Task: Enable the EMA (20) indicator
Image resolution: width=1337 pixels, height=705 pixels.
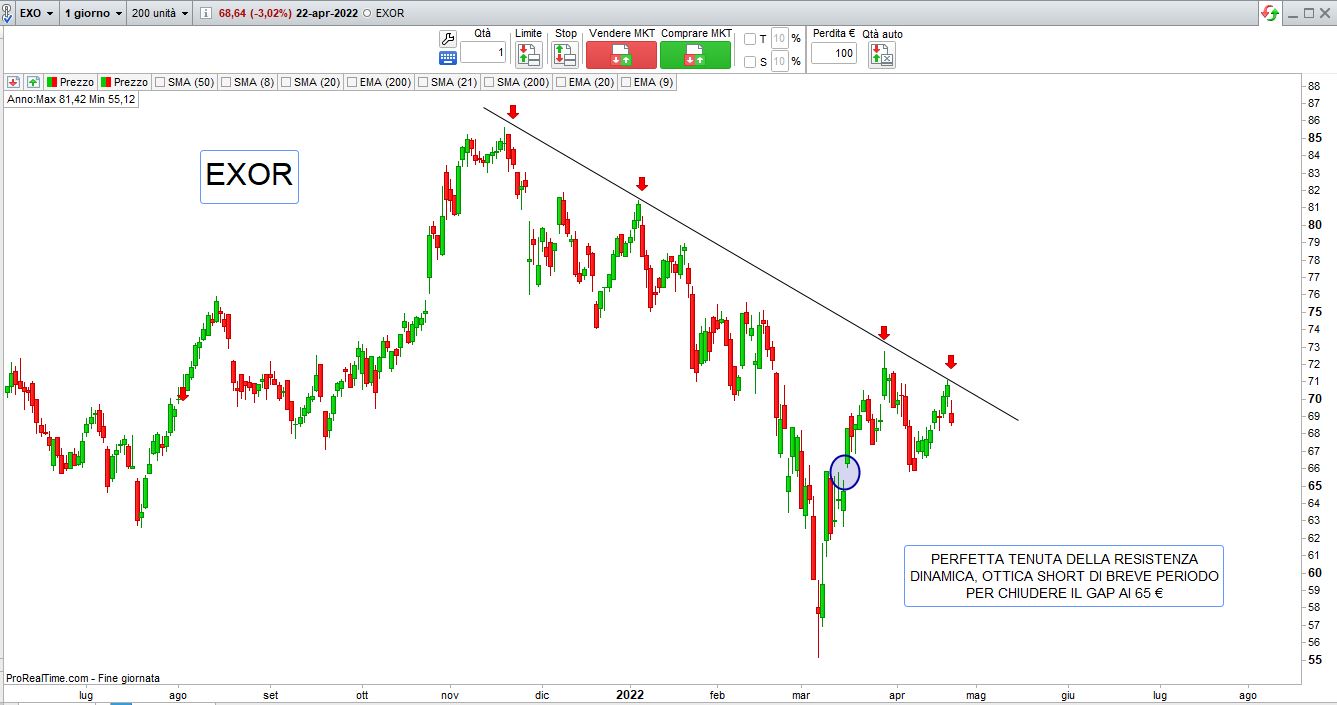Action: click(x=561, y=82)
